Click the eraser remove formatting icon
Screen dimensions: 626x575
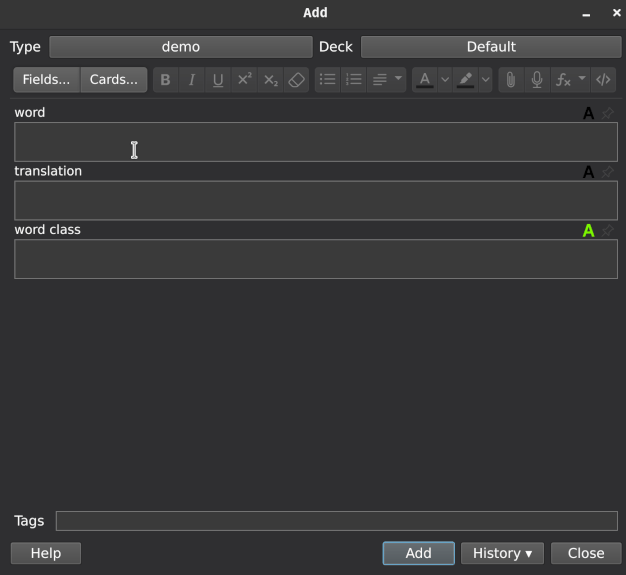point(296,80)
